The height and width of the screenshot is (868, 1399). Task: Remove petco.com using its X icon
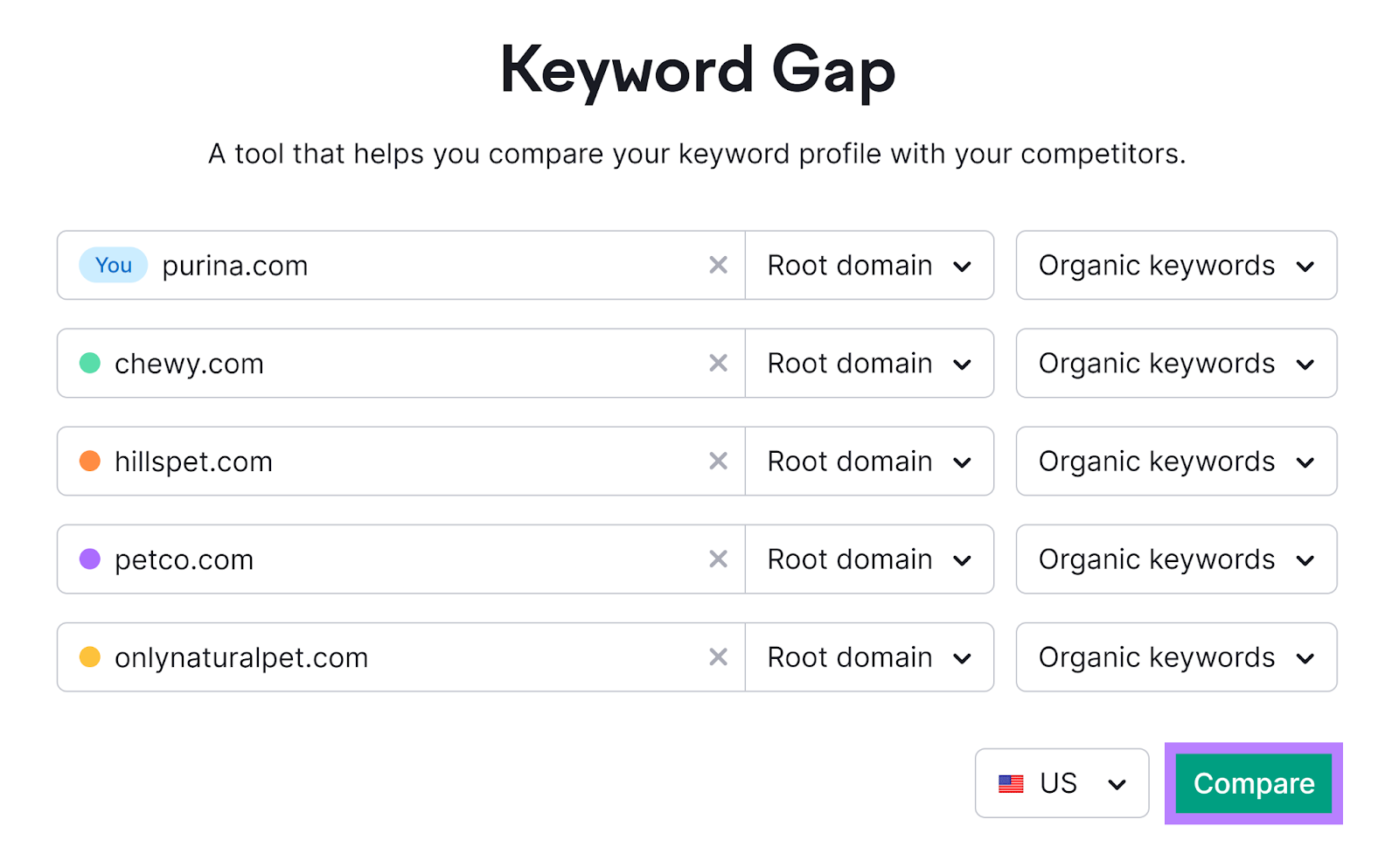719,559
